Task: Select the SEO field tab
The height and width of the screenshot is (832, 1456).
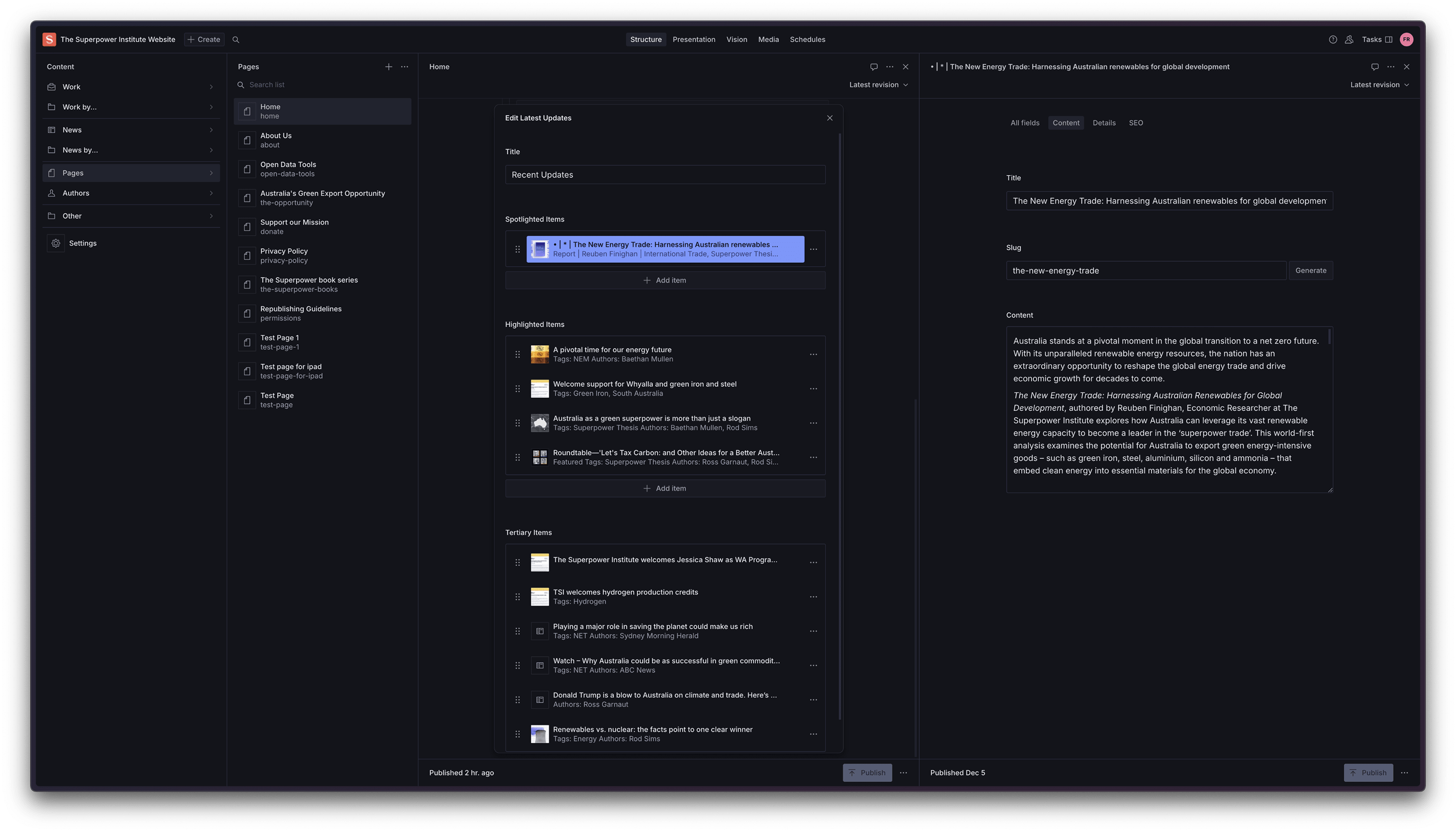Action: pos(1136,123)
